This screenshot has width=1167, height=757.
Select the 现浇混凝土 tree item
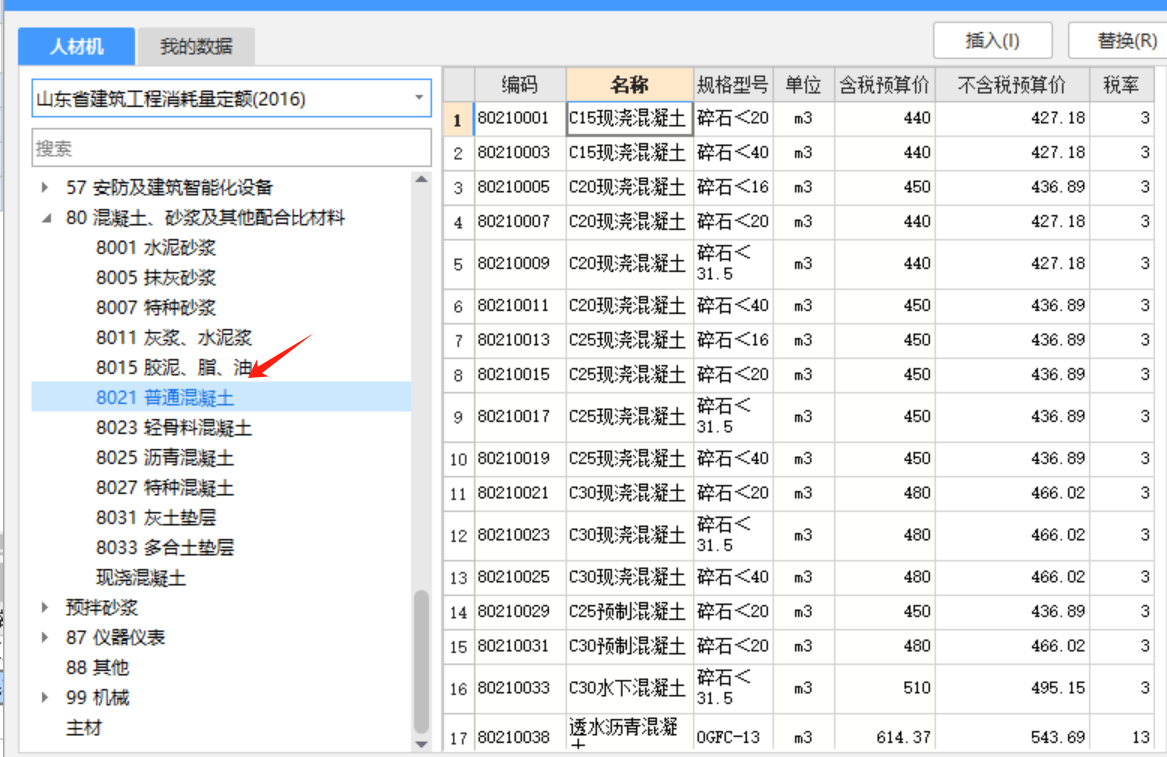point(114,577)
